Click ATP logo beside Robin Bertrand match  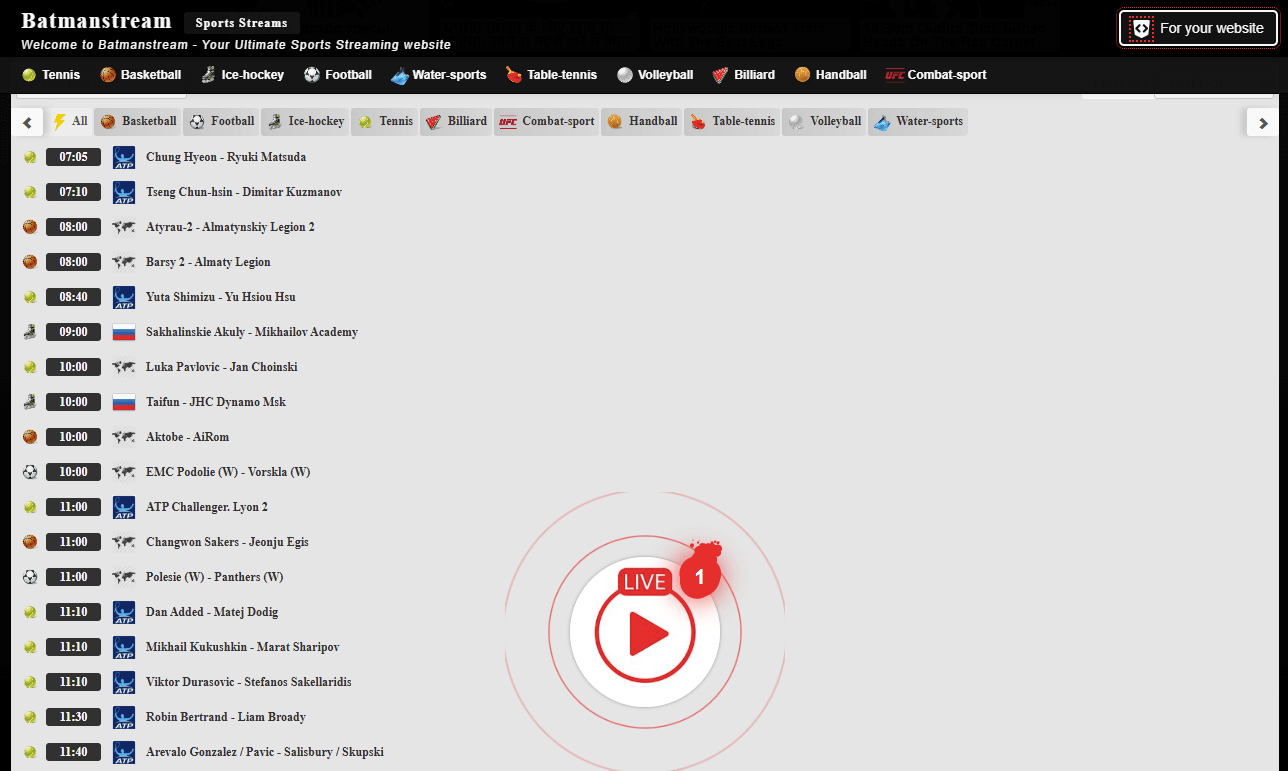click(124, 717)
